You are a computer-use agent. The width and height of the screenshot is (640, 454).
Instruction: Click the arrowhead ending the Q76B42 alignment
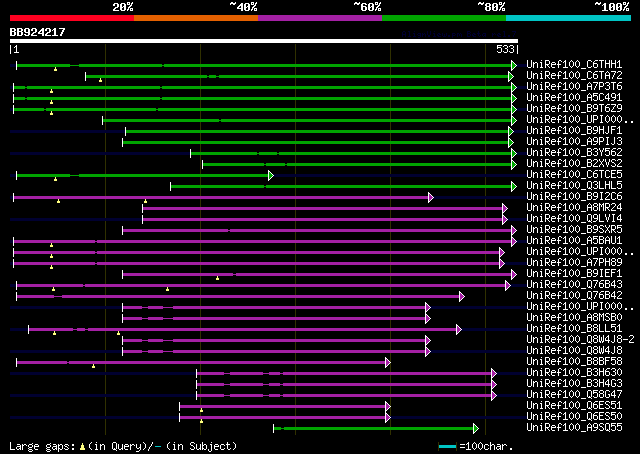pos(462,296)
